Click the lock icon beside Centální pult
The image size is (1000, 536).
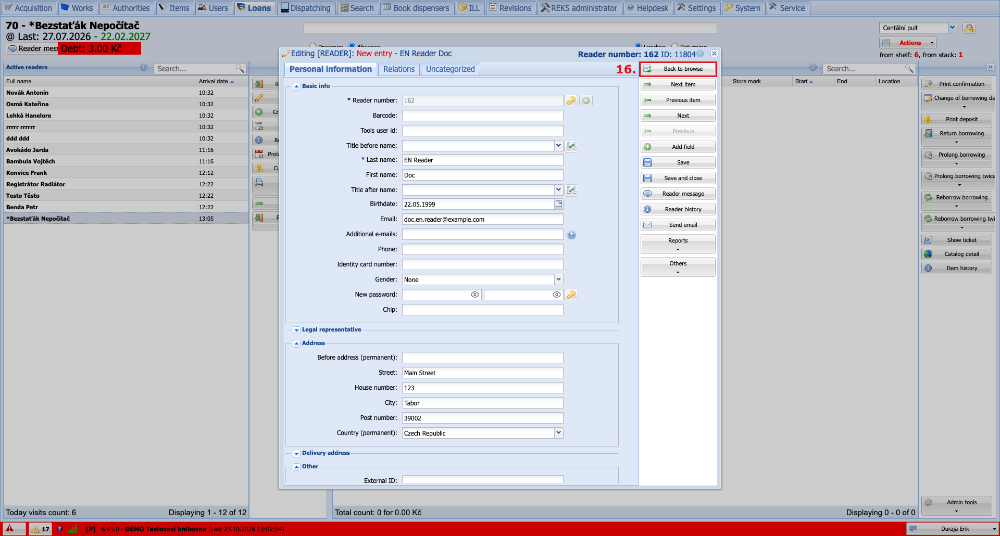coord(969,28)
